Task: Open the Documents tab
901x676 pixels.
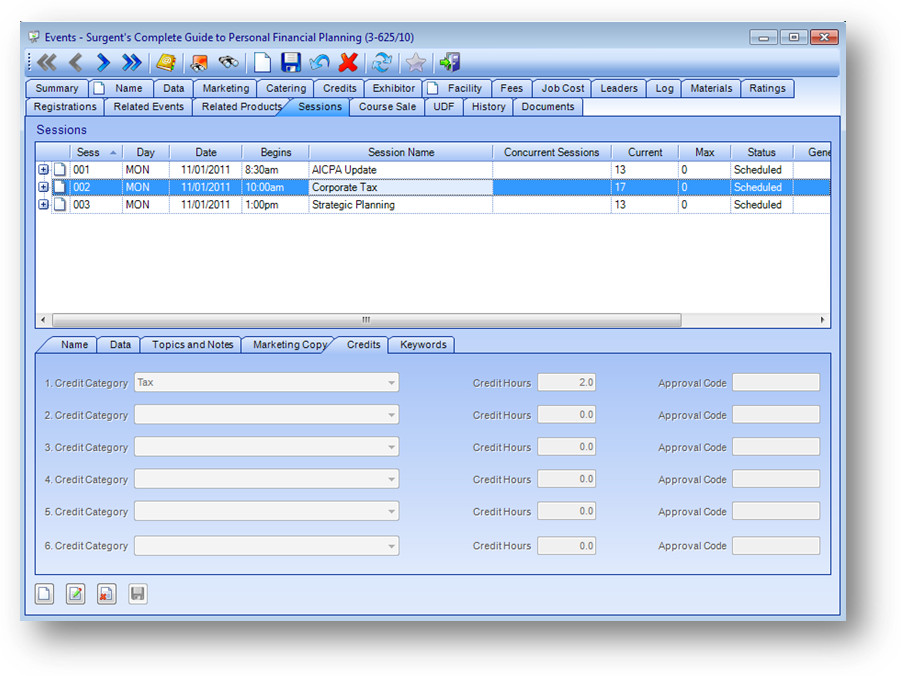Action: (x=548, y=107)
